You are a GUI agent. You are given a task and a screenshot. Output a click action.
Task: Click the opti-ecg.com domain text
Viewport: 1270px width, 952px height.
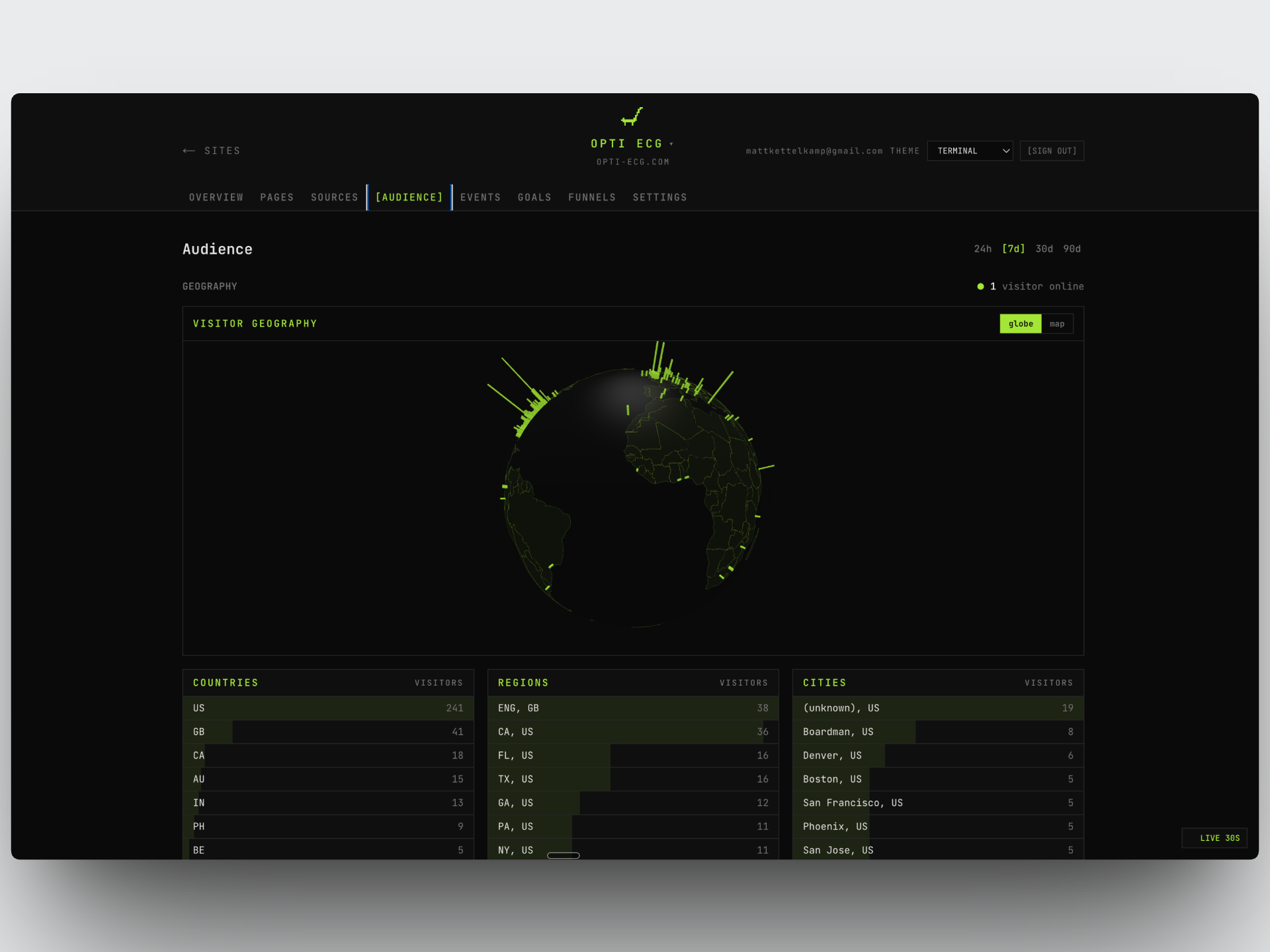(633, 162)
